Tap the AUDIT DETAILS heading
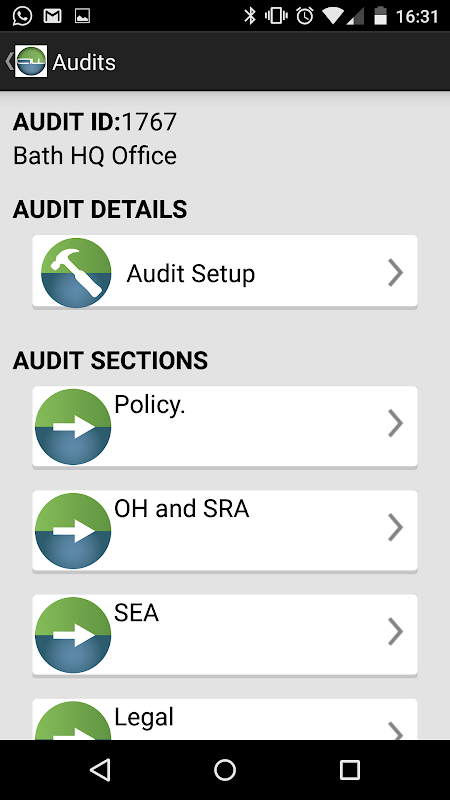The width and height of the screenshot is (450, 800). (100, 210)
